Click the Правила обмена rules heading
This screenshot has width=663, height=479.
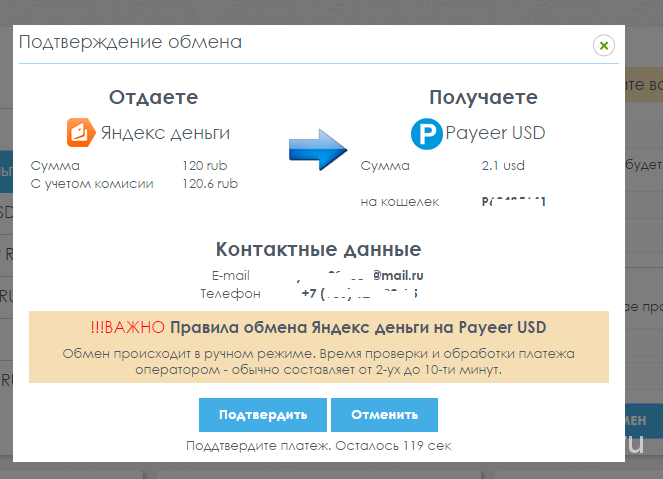[358, 328]
